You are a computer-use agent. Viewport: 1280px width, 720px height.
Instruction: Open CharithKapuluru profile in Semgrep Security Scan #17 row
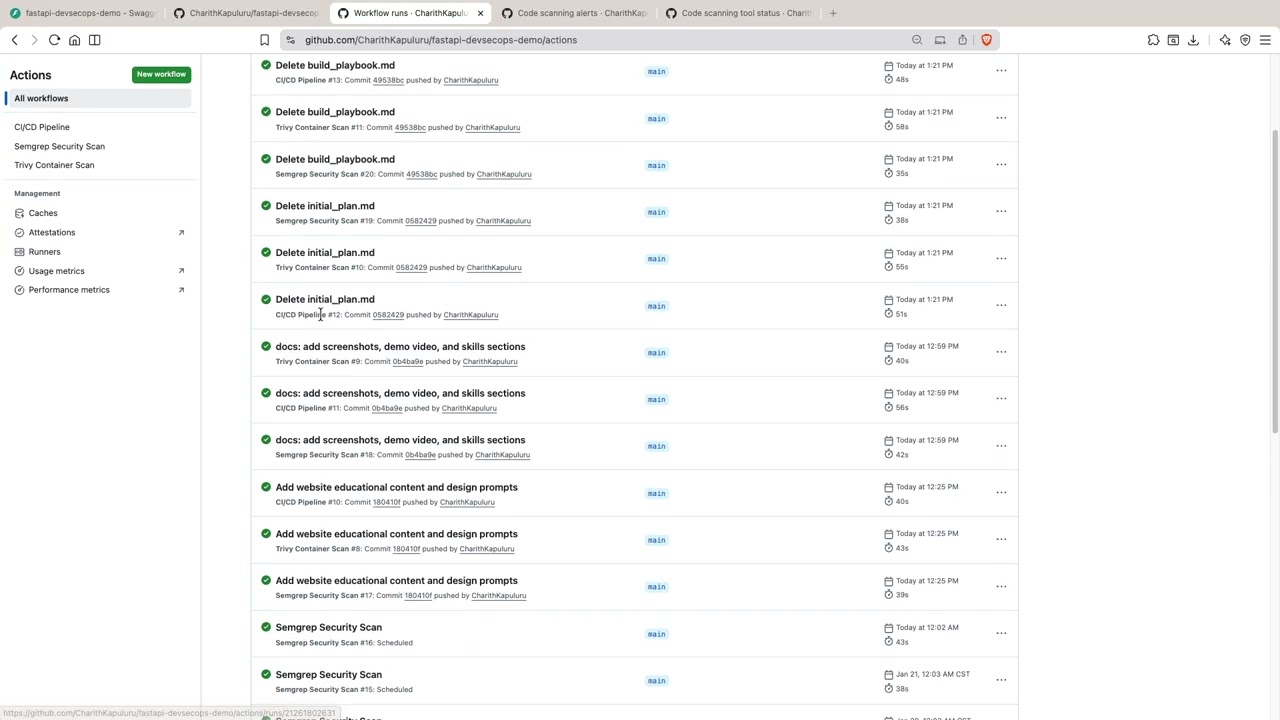tap(498, 596)
